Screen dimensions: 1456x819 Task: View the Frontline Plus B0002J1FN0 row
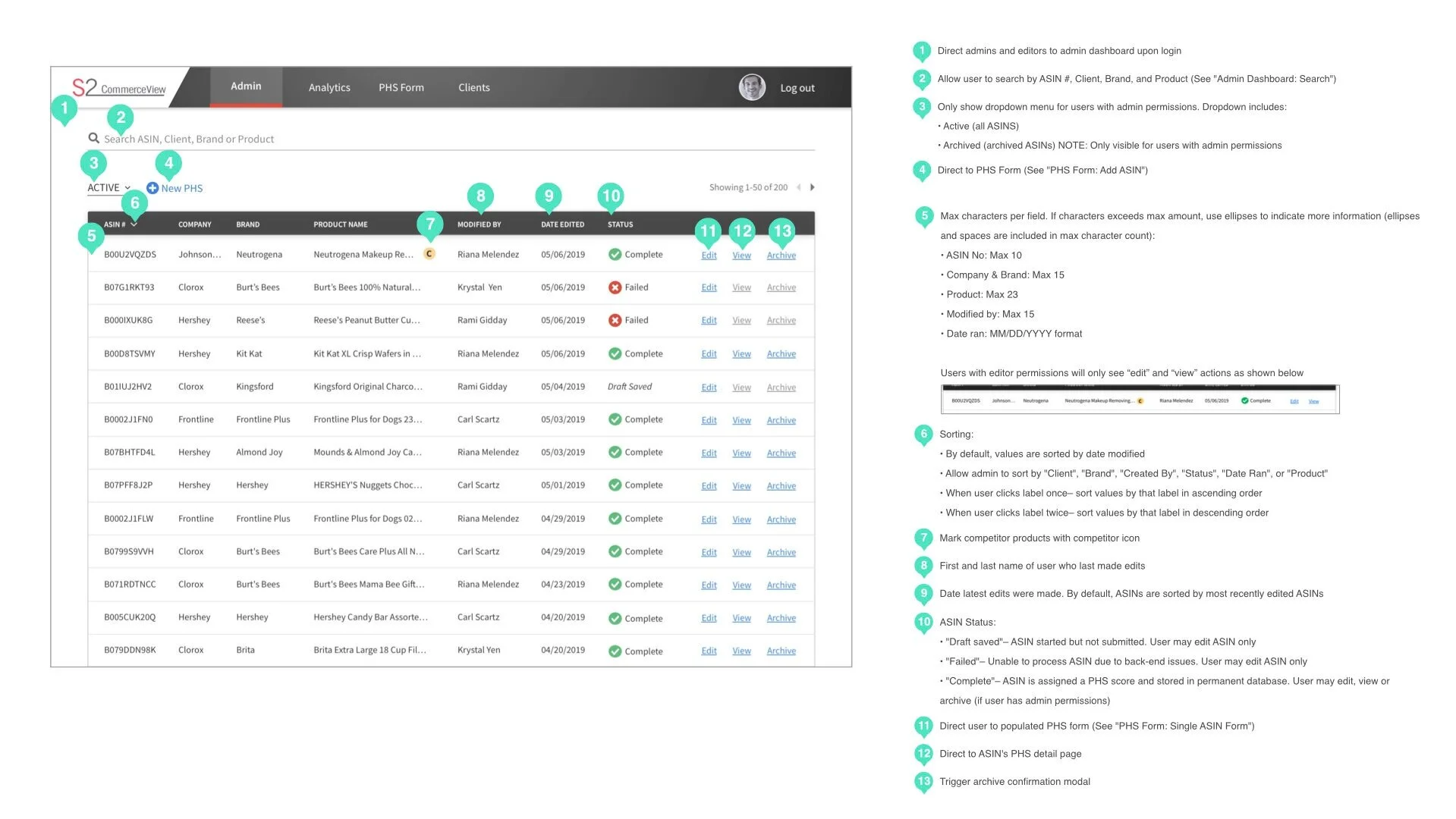[x=741, y=420]
